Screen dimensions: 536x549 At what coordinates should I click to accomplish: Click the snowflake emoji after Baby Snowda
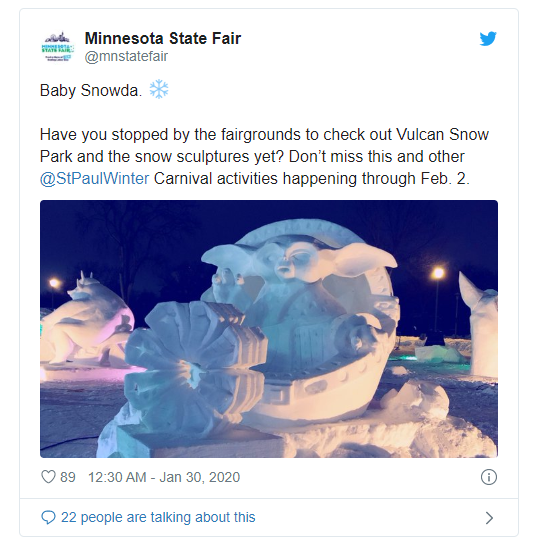pos(159,90)
